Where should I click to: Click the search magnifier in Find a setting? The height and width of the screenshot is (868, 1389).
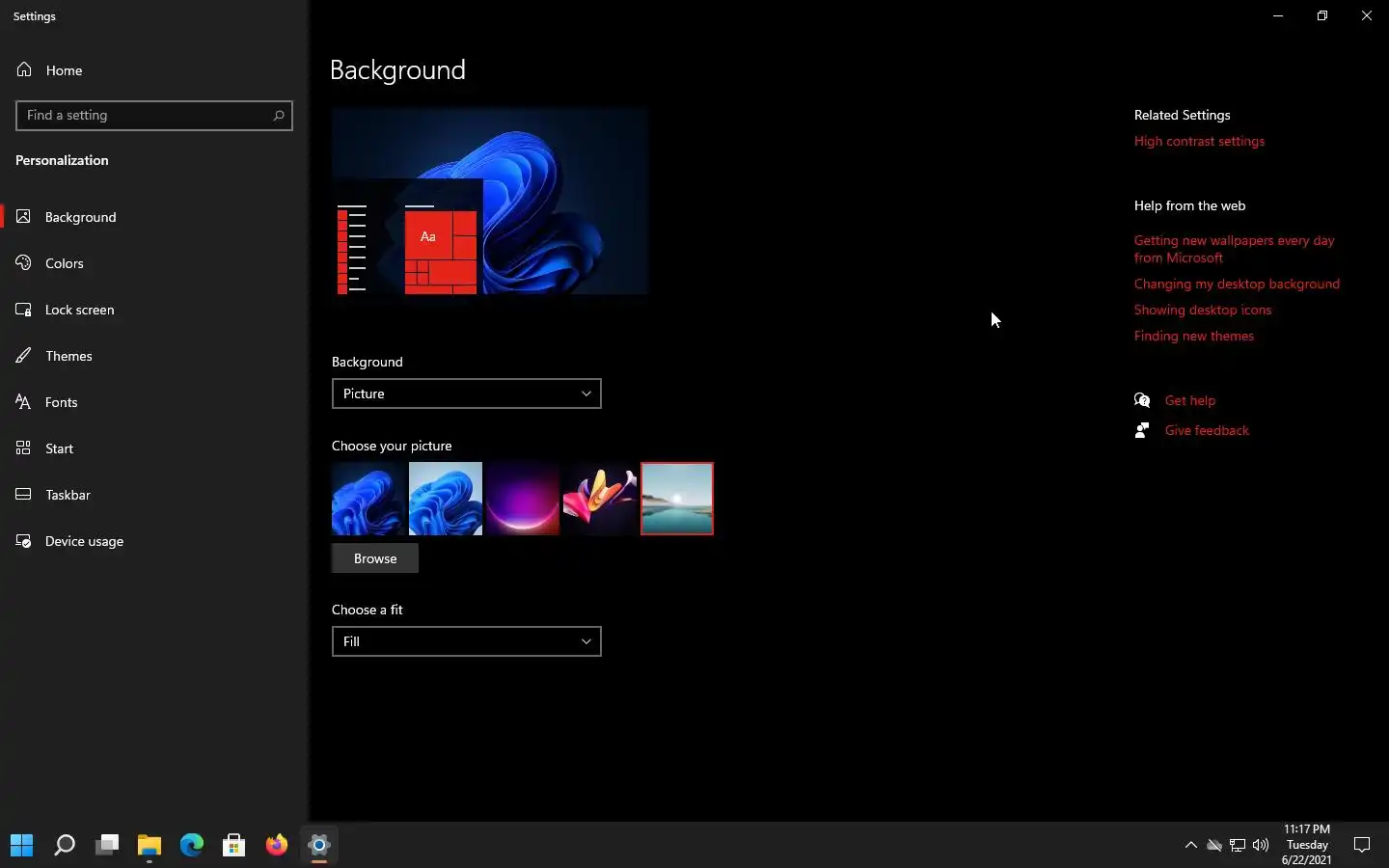[x=279, y=115]
